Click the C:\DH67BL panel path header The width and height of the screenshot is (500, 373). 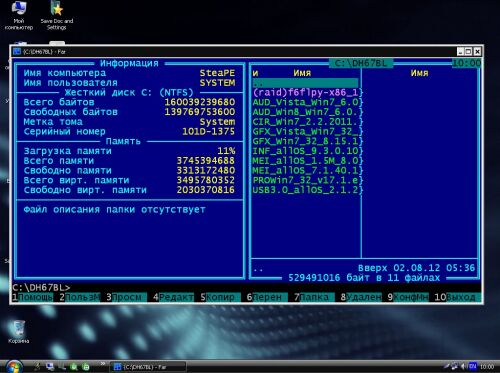(x=361, y=63)
